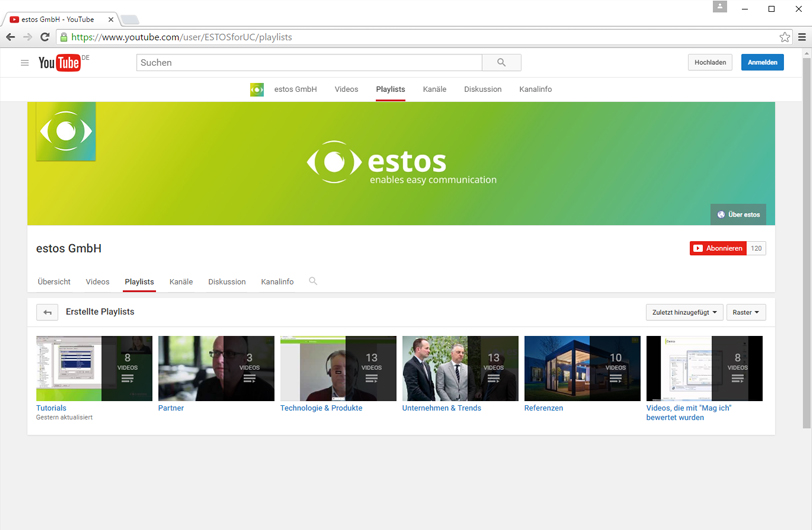
Task: Click the liked videos playlist thumbnail
Action: [704, 368]
